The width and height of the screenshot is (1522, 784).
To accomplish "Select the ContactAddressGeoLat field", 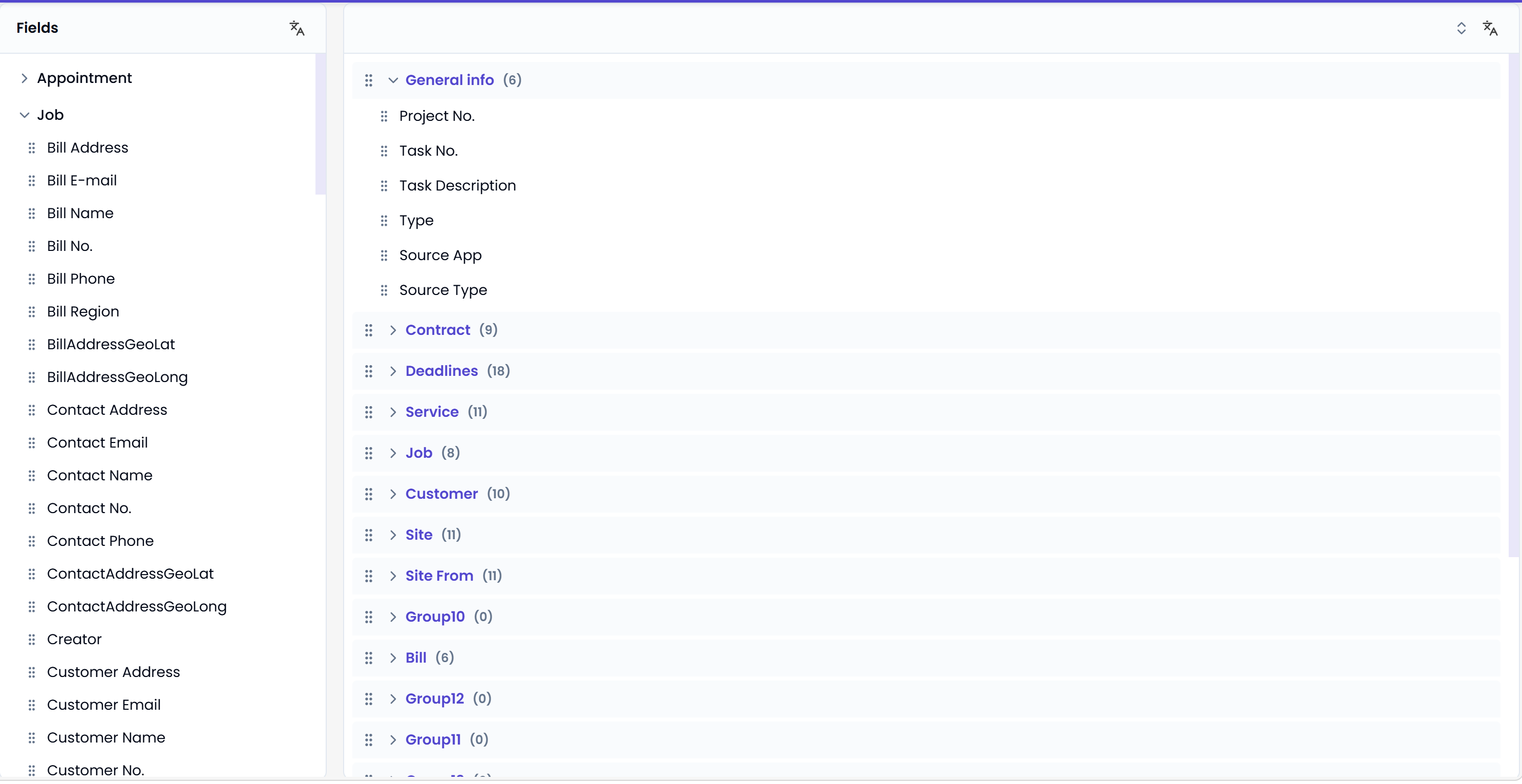I will tap(131, 574).
